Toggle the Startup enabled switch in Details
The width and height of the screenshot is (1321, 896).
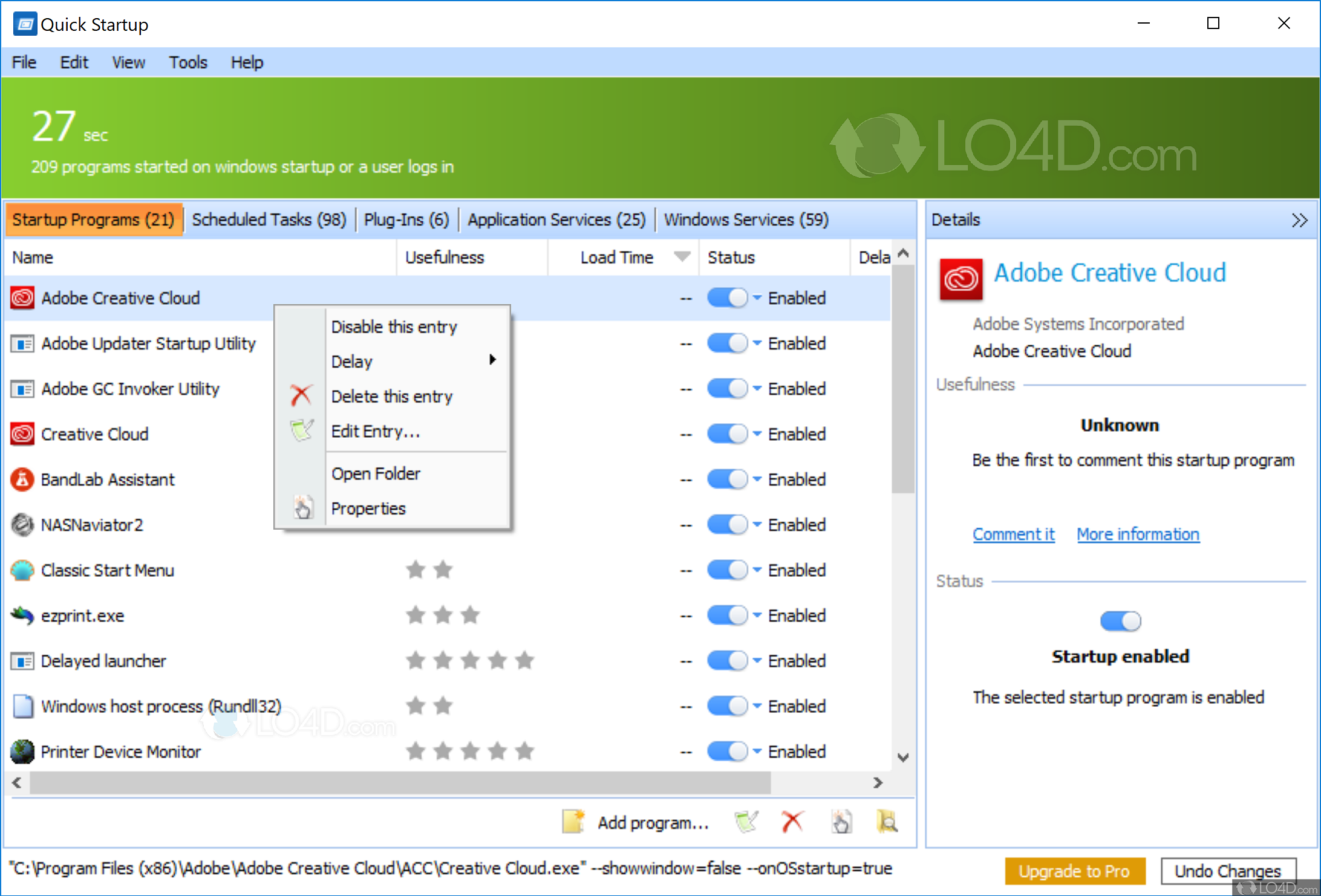(x=1120, y=621)
